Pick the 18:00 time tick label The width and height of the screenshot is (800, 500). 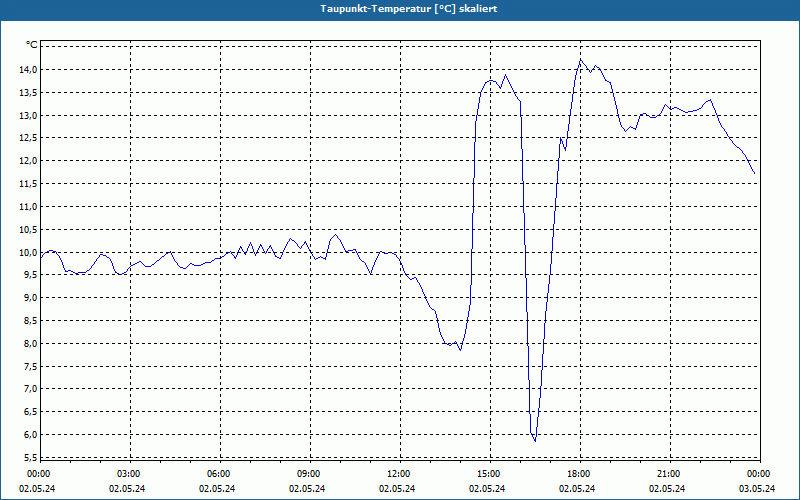pos(579,474)
